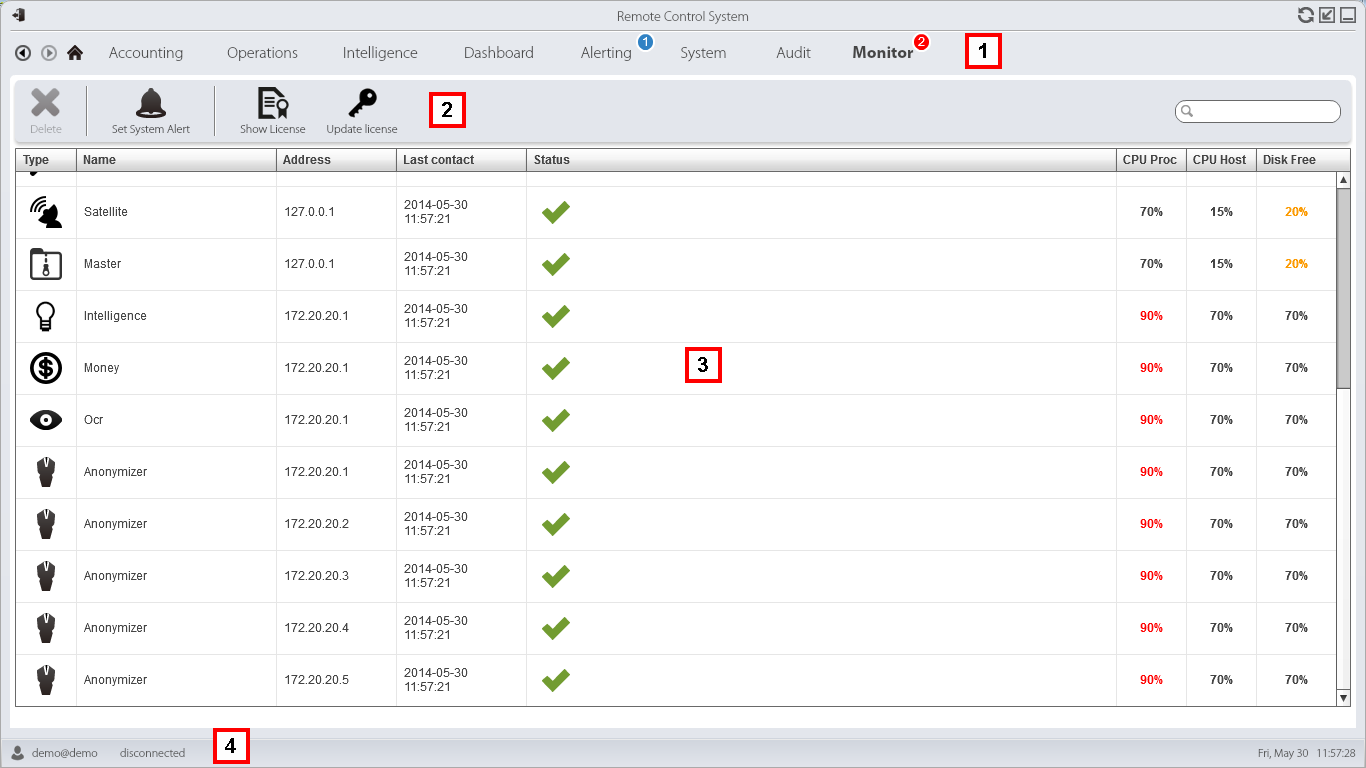Navigate forward with right arrow icon

click(x=48, y=53)
